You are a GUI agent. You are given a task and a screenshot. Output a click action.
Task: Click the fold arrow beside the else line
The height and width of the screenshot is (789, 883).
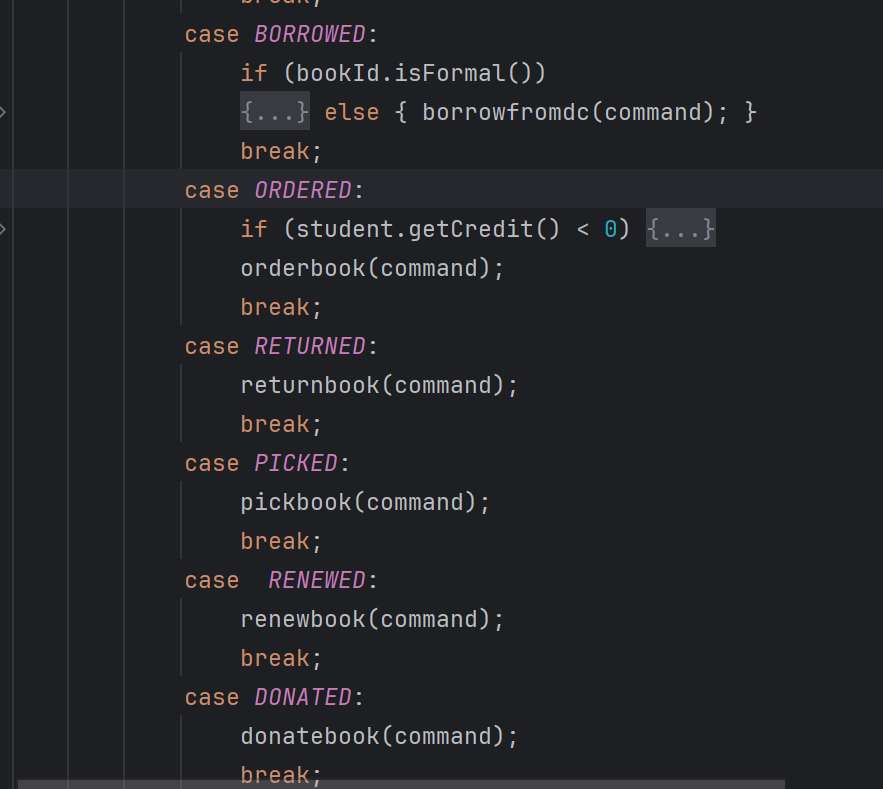[x=3, y=112]
